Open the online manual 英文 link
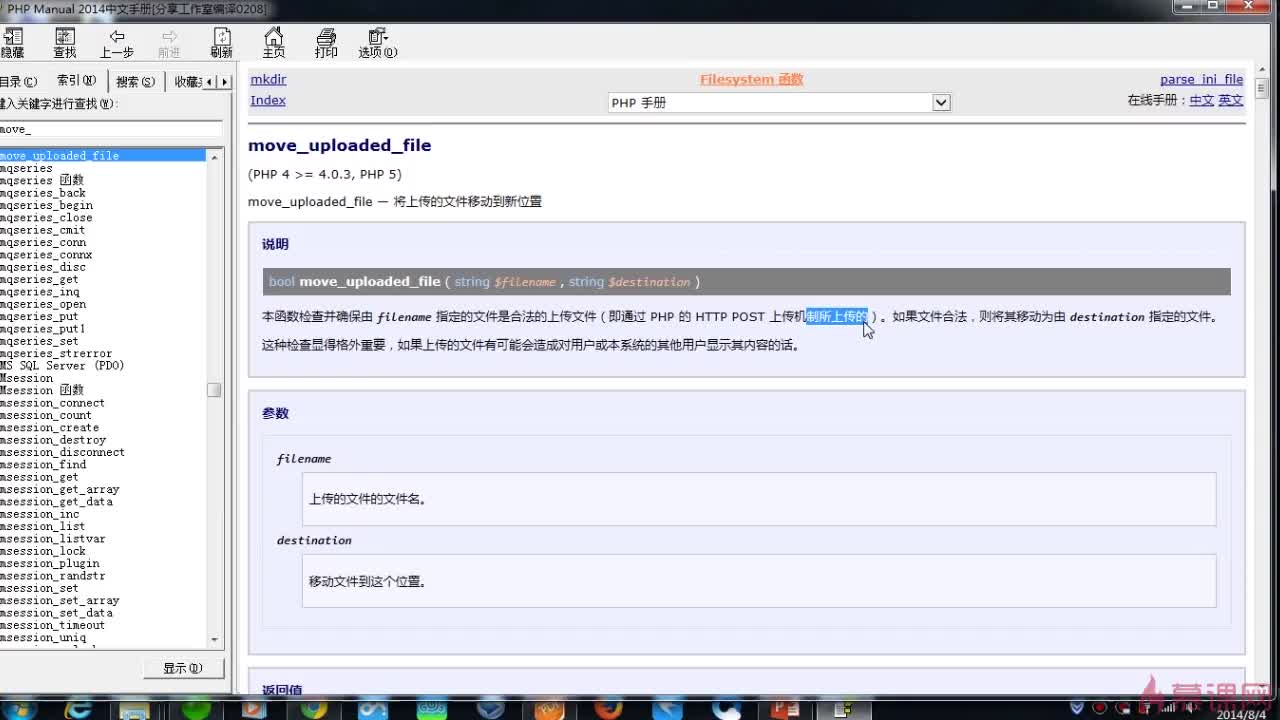This screenshot has height=720, width=1280. click(x=1230, y=100)
